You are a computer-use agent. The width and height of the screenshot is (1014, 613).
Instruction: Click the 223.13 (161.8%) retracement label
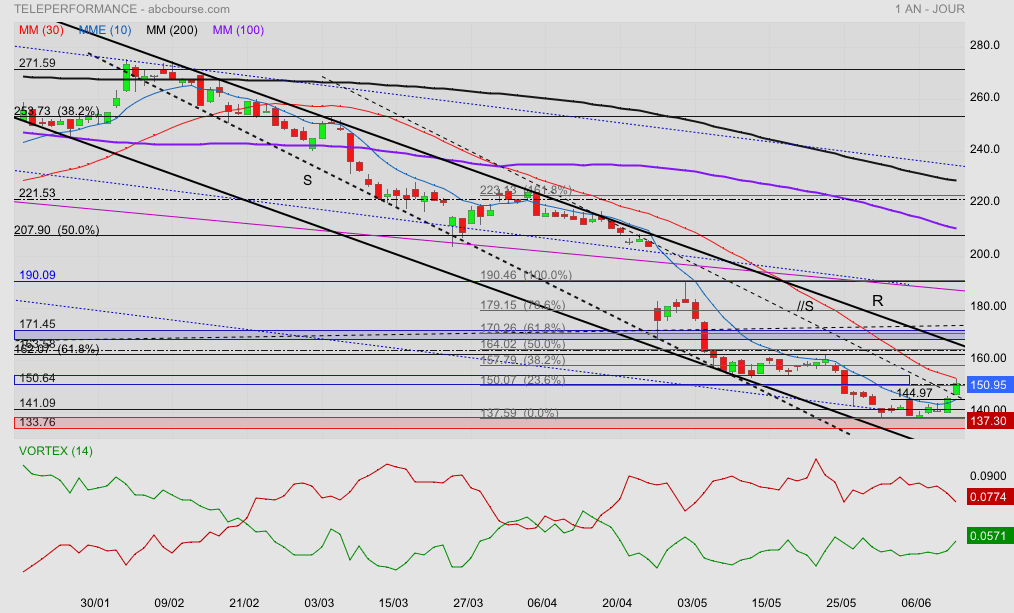pos(526,189)
